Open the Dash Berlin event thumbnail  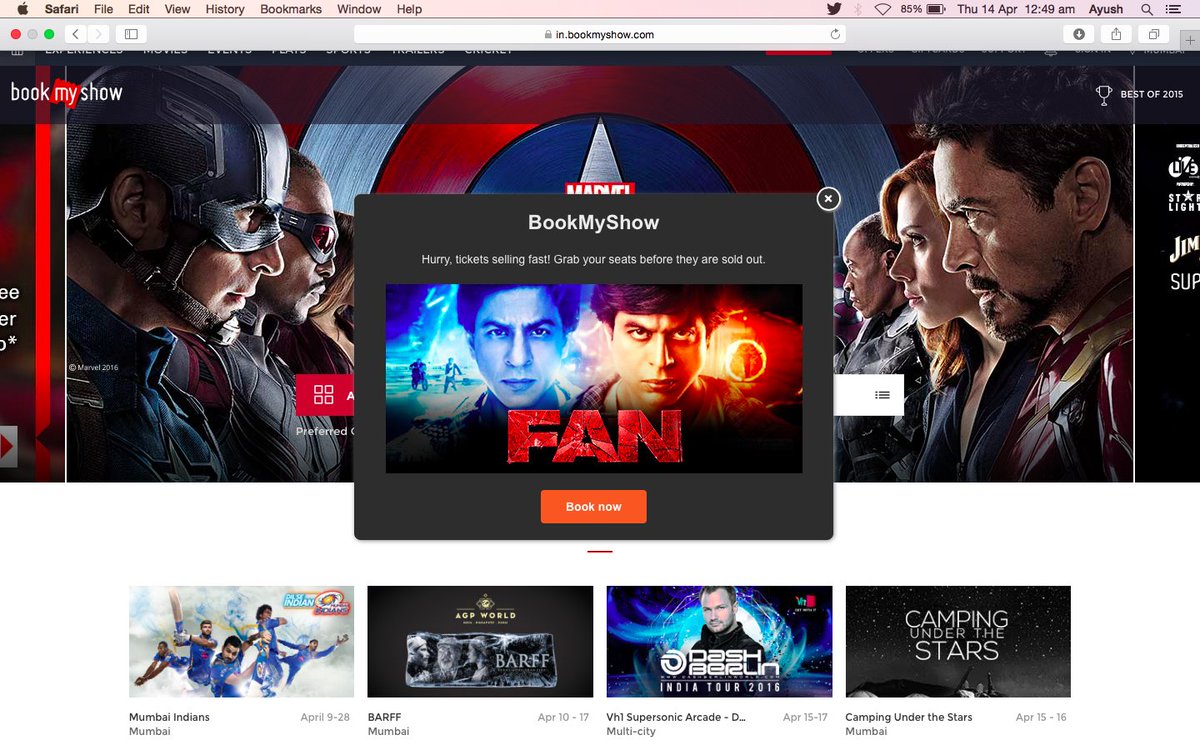point(719,642)
